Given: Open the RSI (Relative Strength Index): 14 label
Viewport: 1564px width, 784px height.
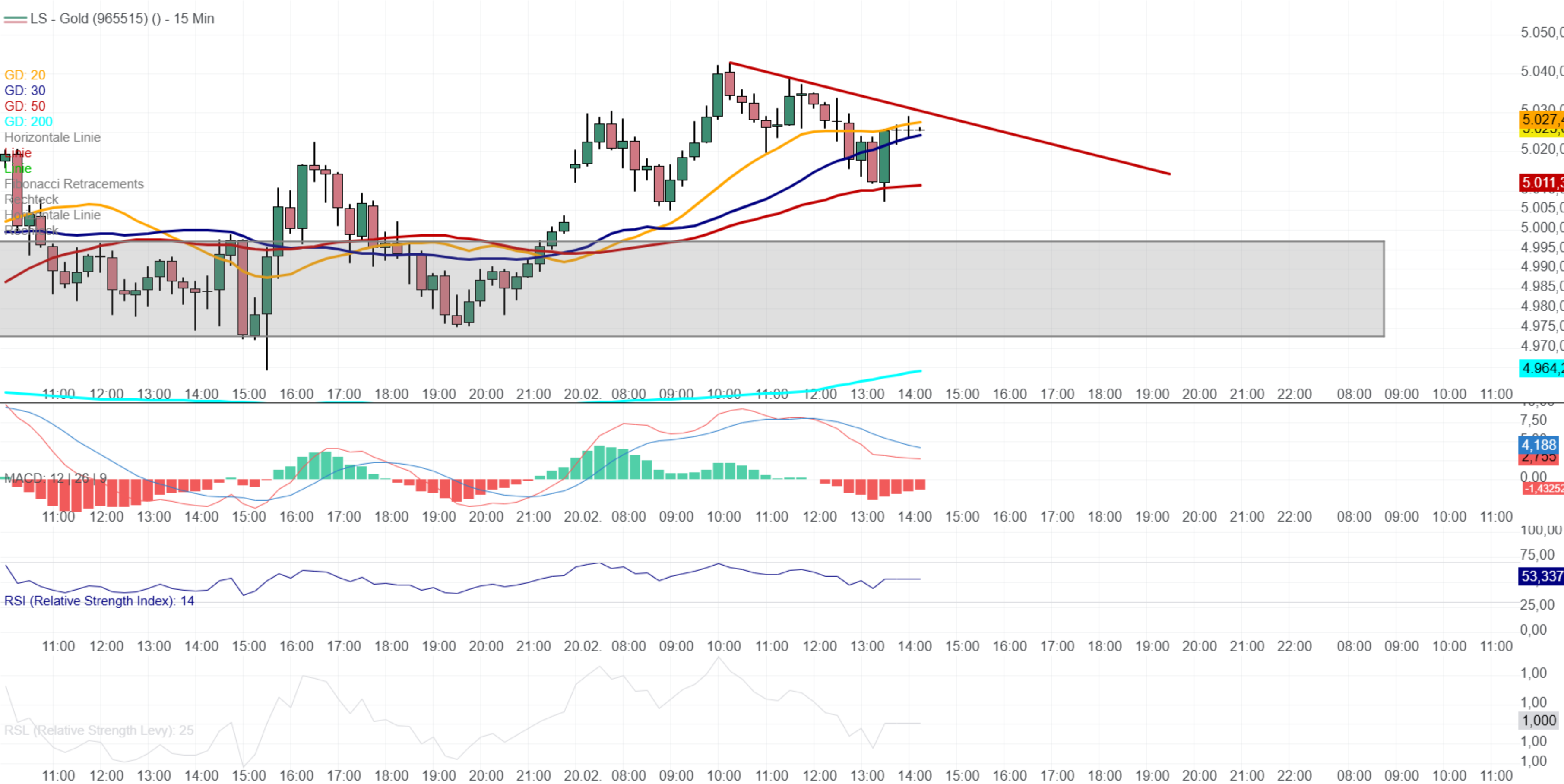Looking at the screenshot, I should [x=99, y=601].
